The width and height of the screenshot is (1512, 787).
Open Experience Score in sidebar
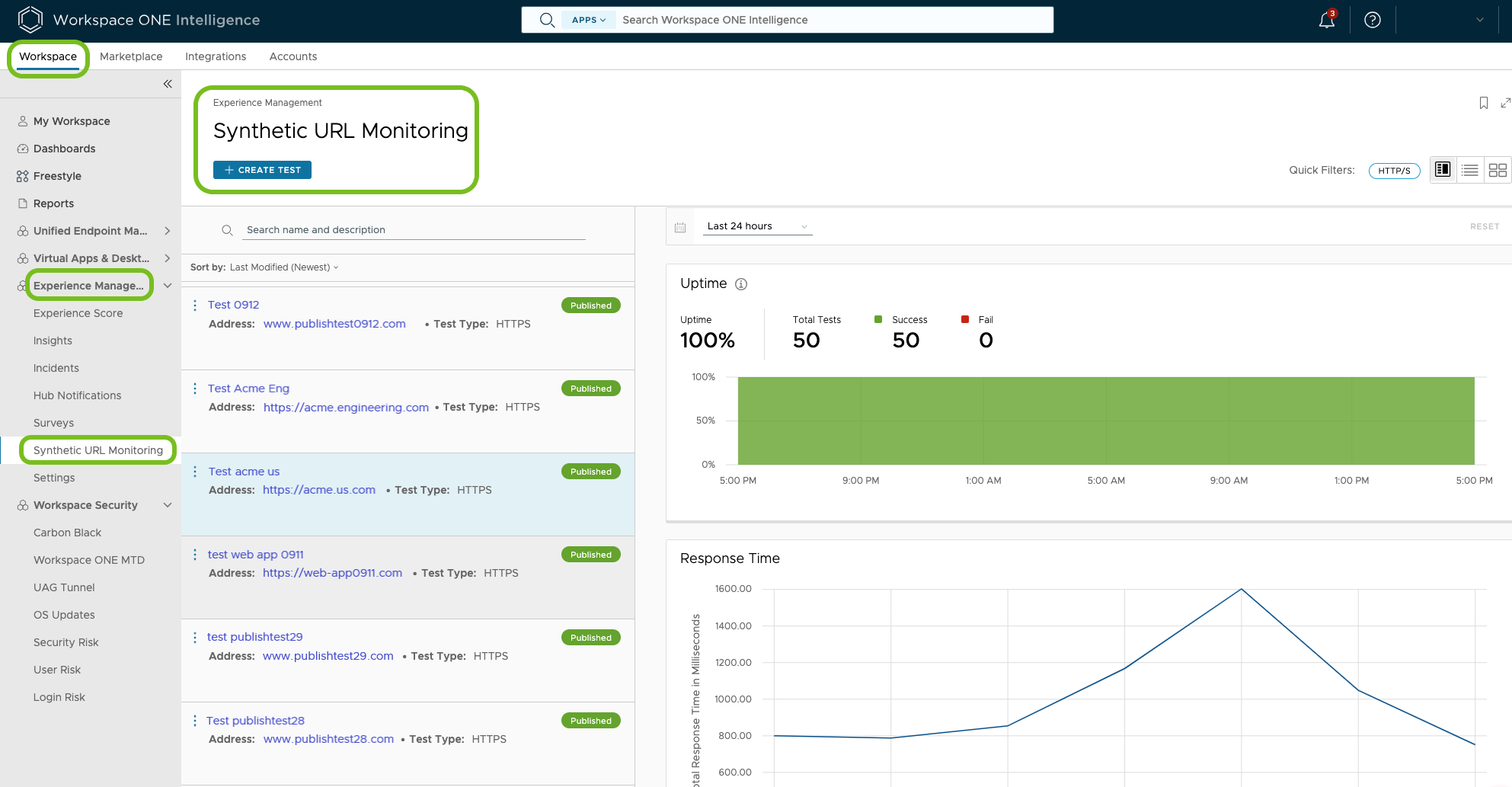point(78,313)
